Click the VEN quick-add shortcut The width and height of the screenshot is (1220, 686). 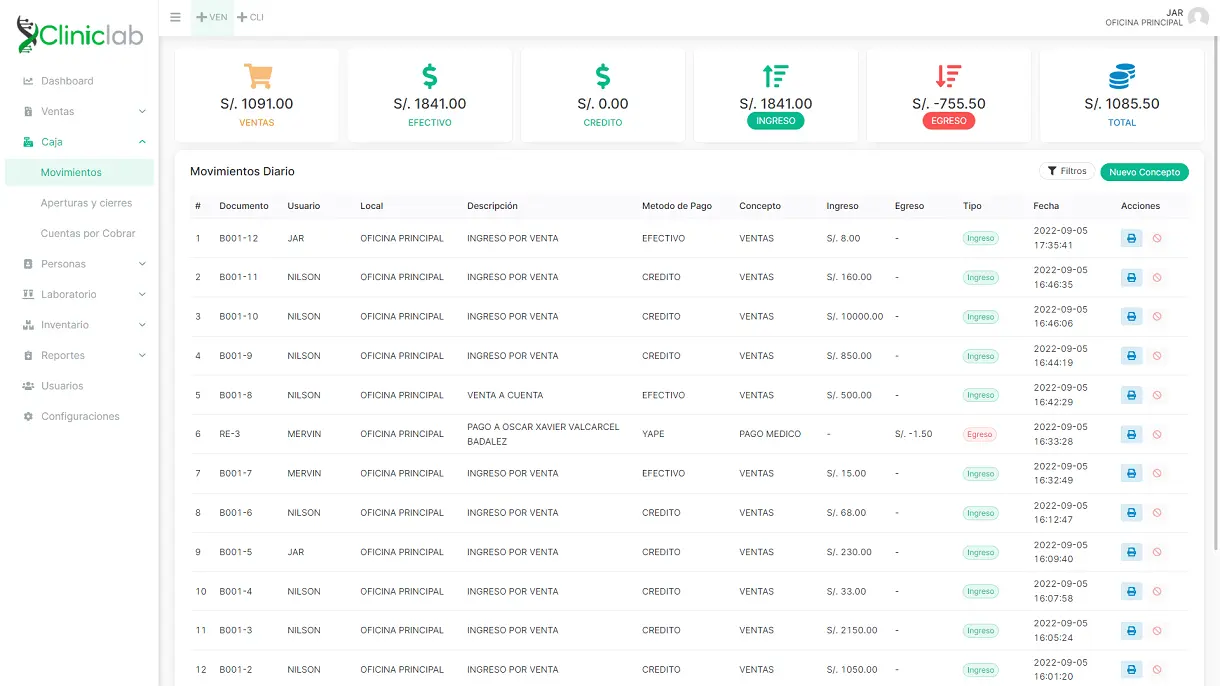(x=212, y=17)
